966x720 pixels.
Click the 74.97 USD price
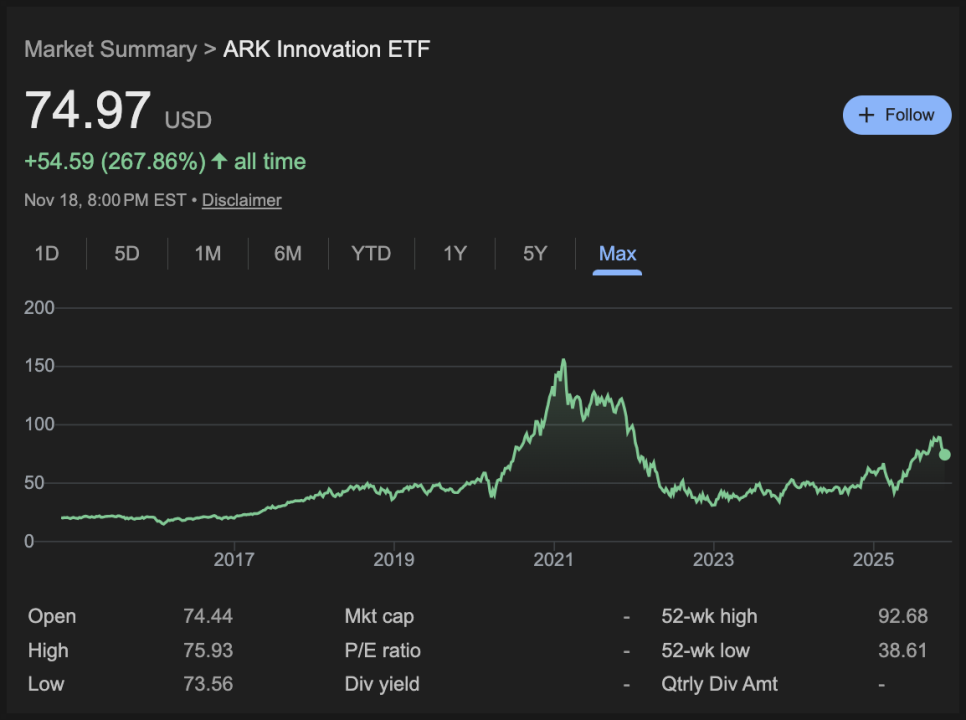88,112
